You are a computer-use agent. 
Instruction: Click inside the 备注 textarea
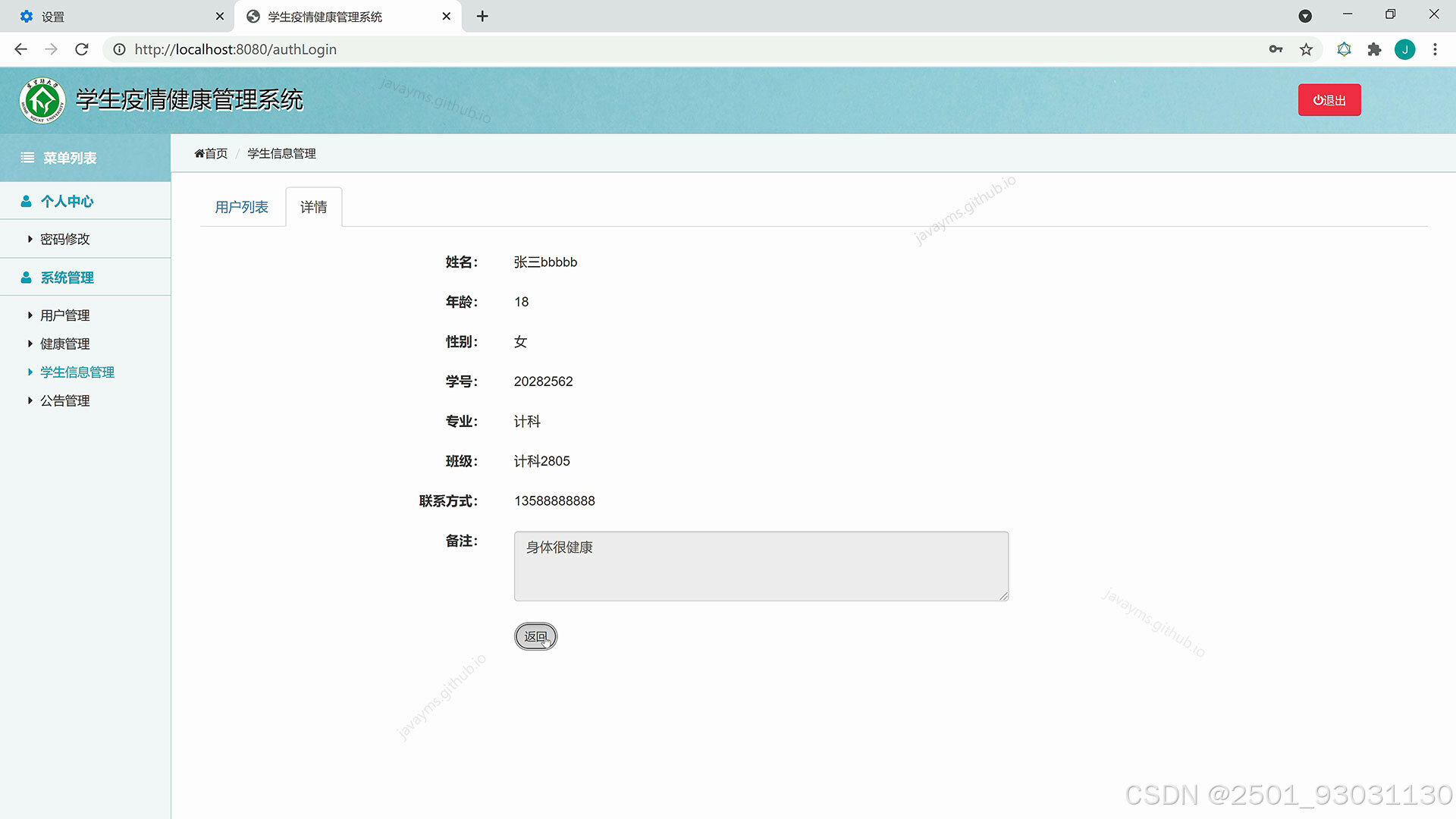[x=761, y=566]
